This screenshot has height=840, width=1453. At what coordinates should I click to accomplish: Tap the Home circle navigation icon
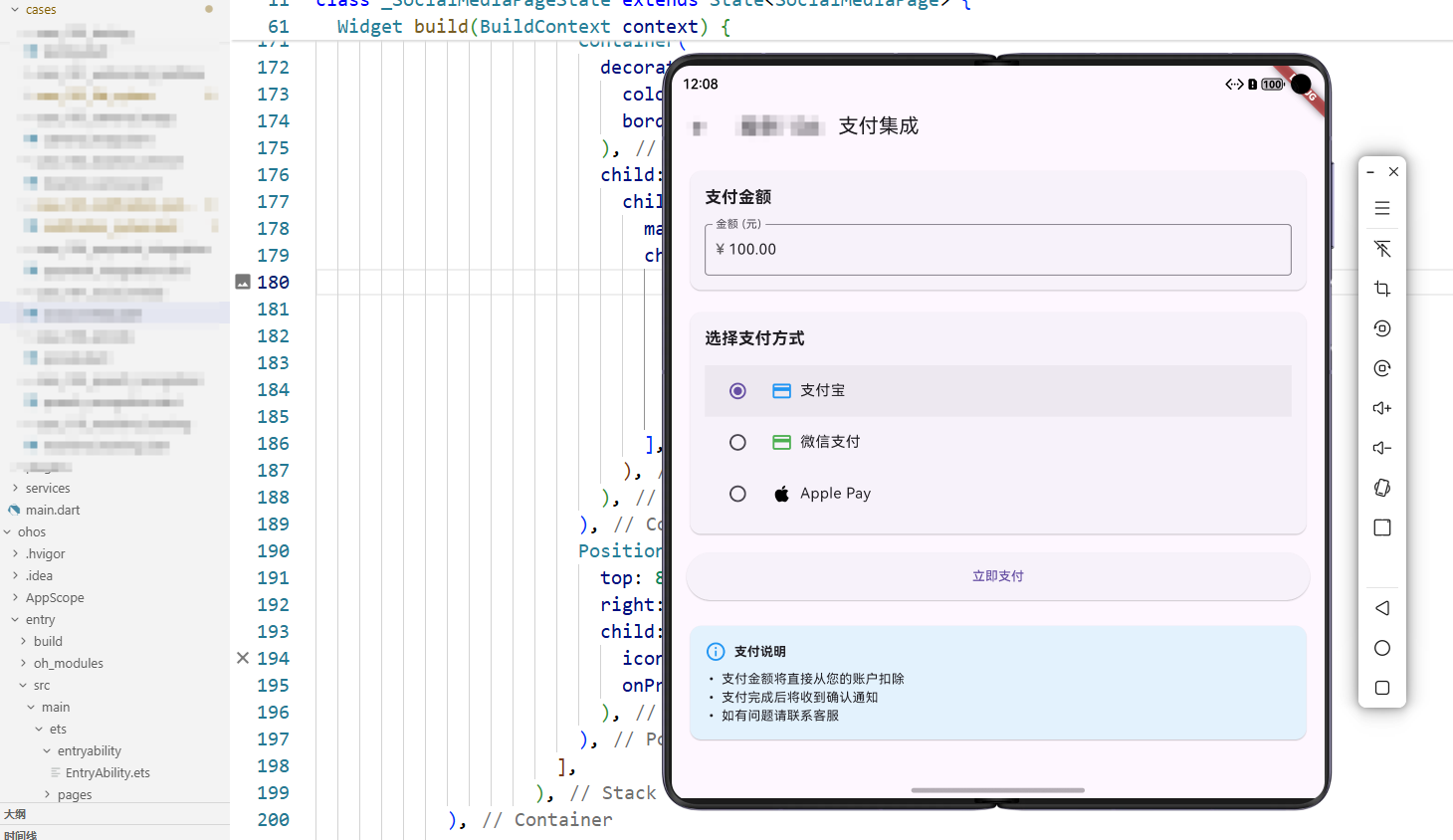point(1381,648)
